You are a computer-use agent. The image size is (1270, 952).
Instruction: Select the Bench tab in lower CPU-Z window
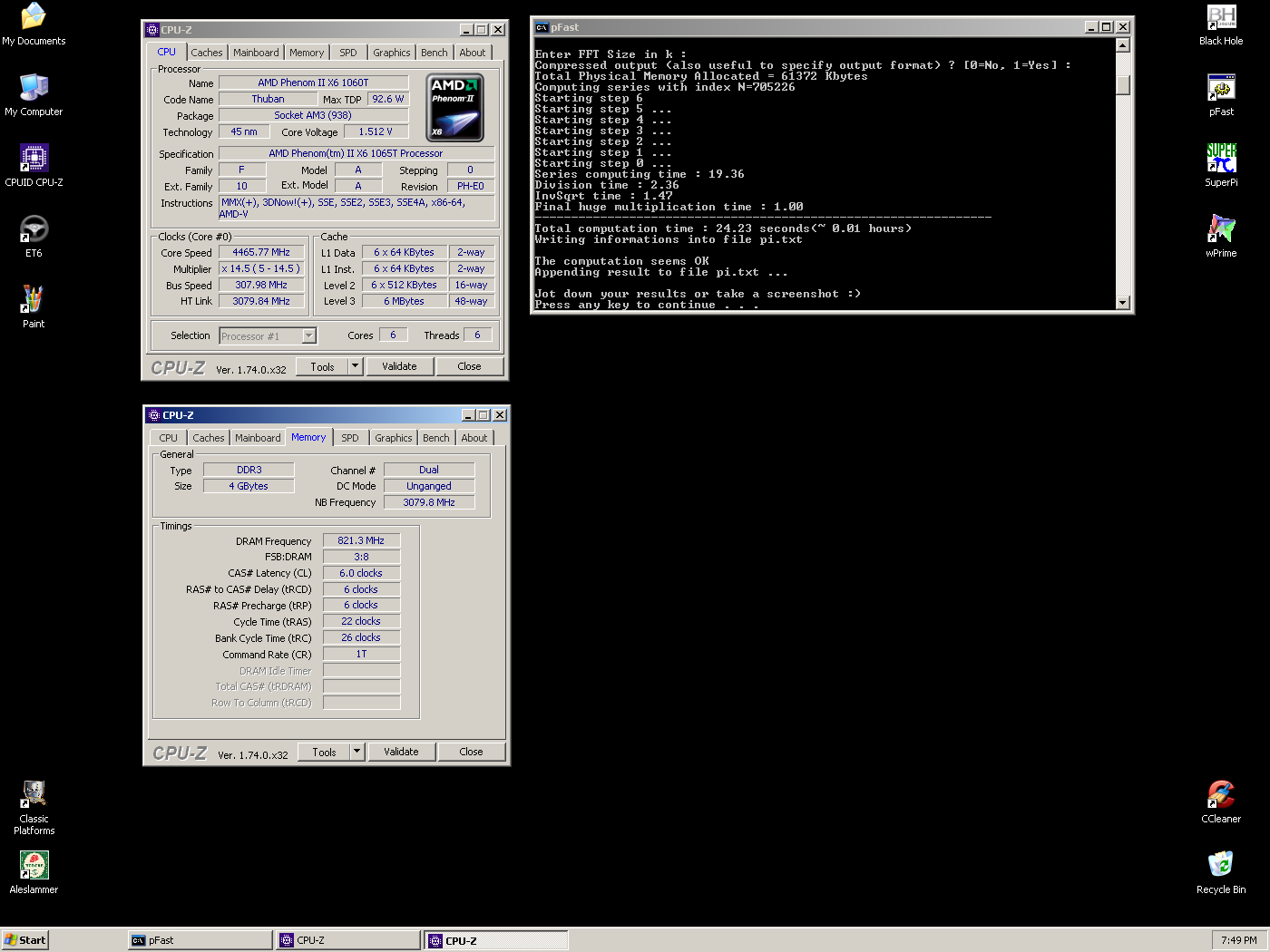tap(436, 438)
